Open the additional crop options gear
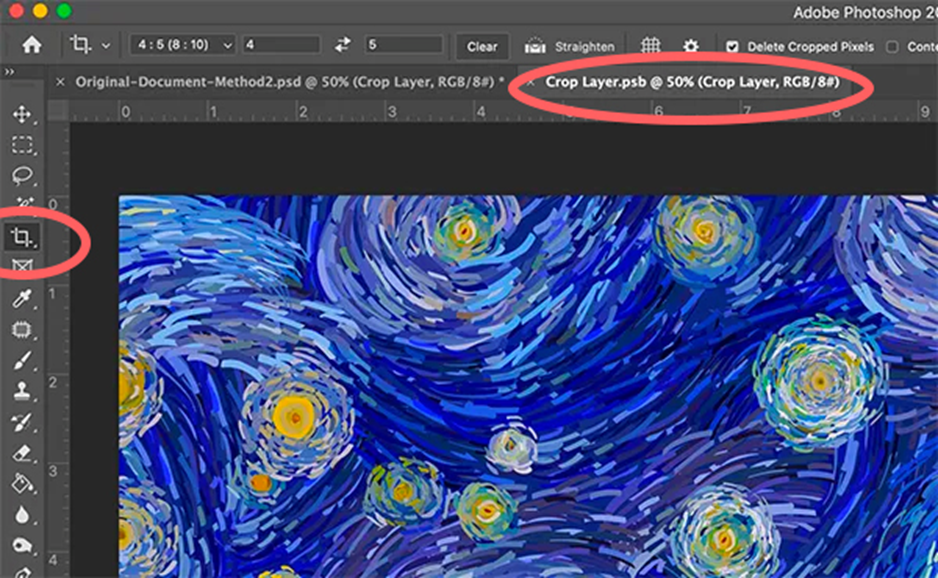 (691, 46)
